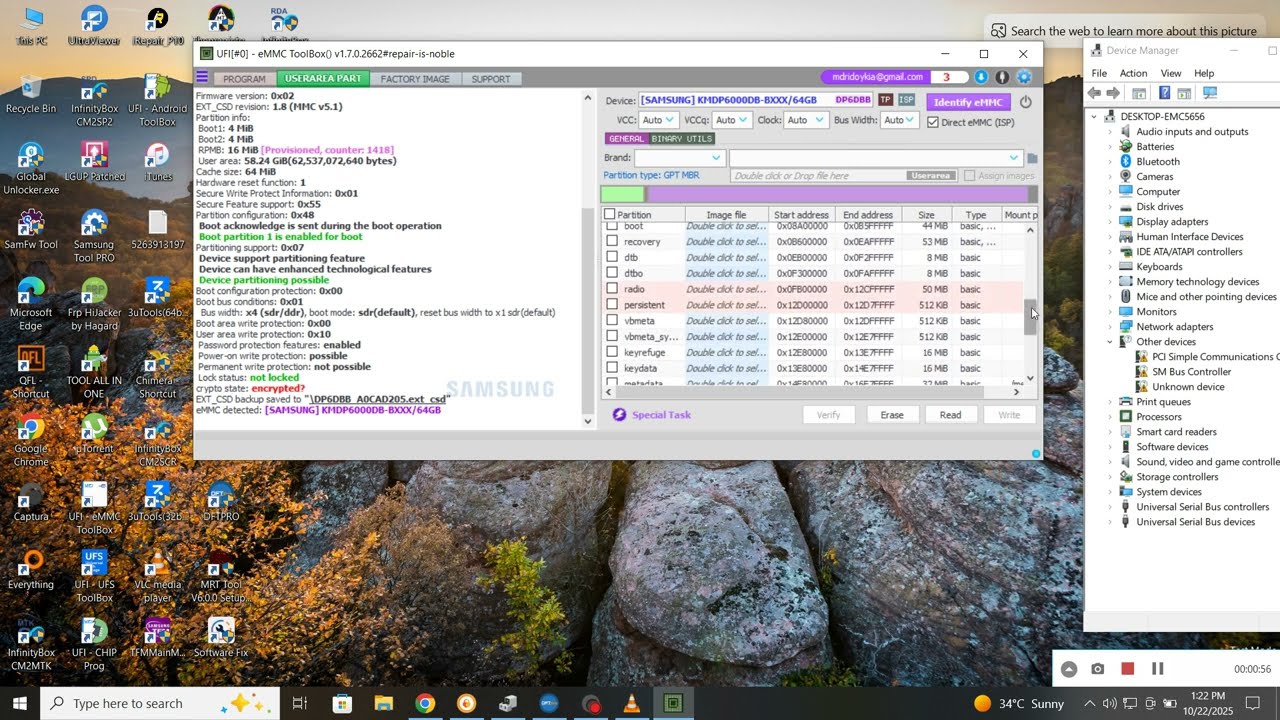The height and width of the screenshot is (720, 1280).
Task: Open the UFI hamburger menu icon
Action: tap(202, 78)
